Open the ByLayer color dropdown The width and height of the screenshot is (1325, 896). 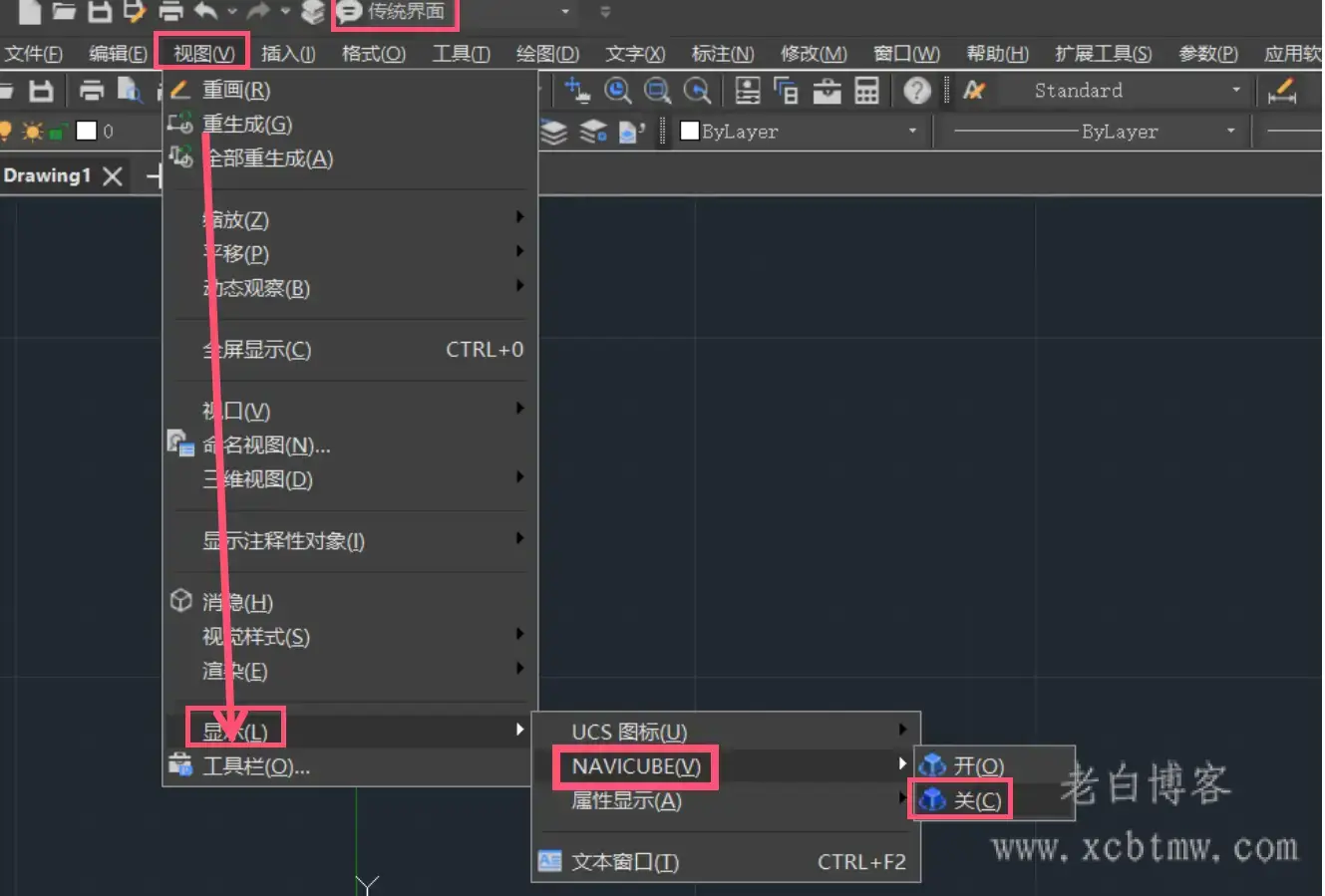click(911, 131)
